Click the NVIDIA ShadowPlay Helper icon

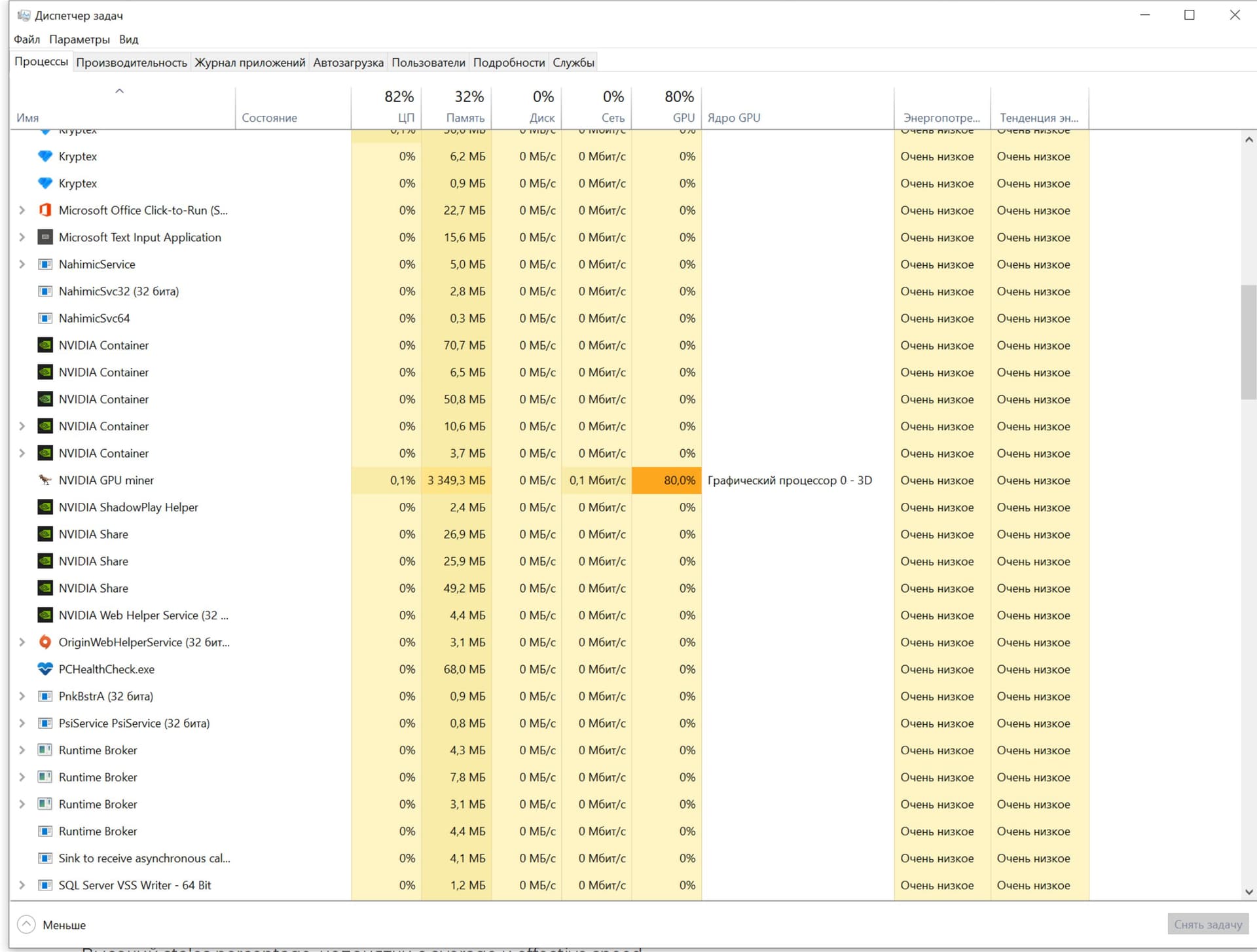[45, 507]
